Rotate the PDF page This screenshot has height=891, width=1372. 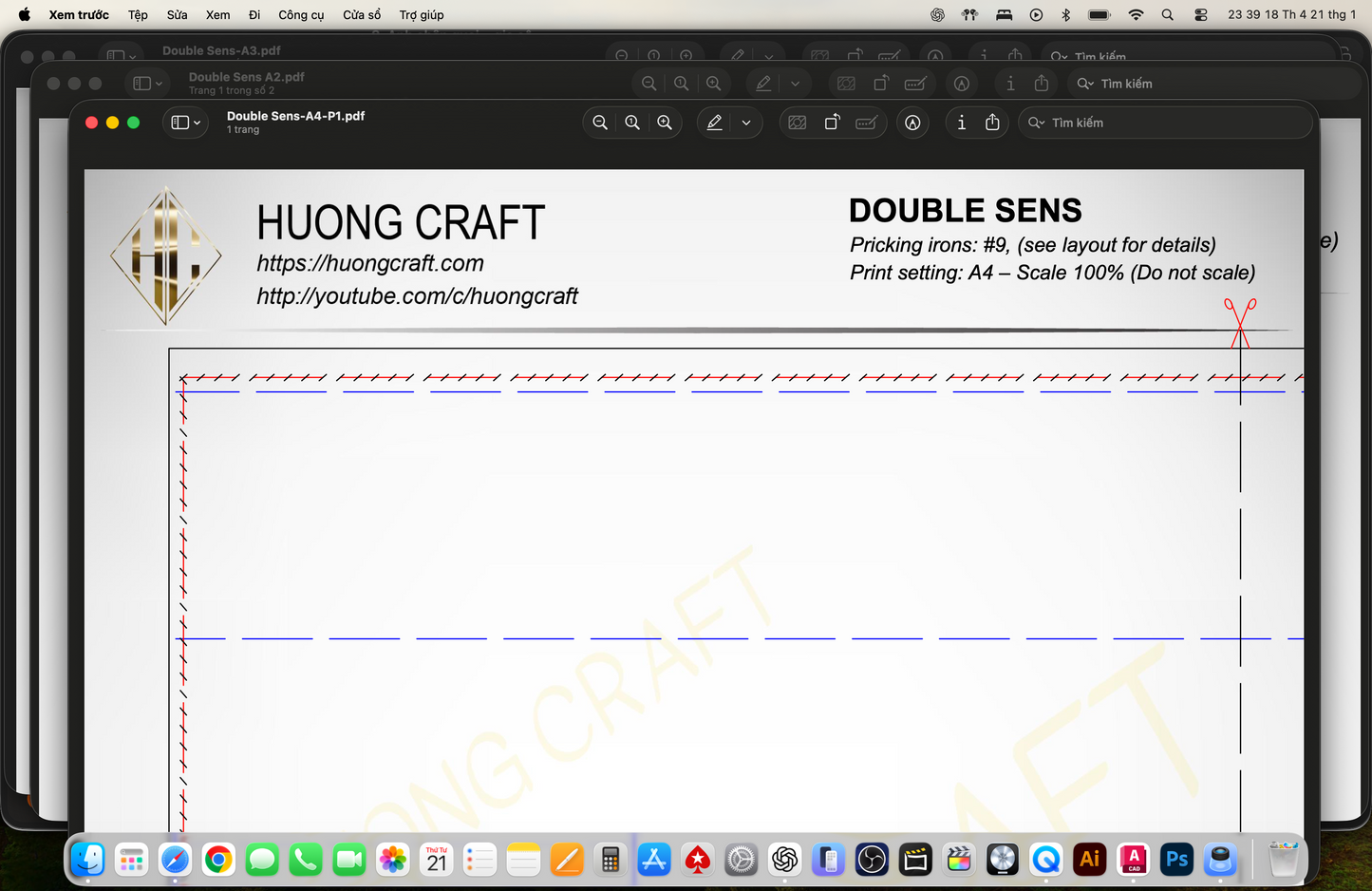[x=832, y=122]
